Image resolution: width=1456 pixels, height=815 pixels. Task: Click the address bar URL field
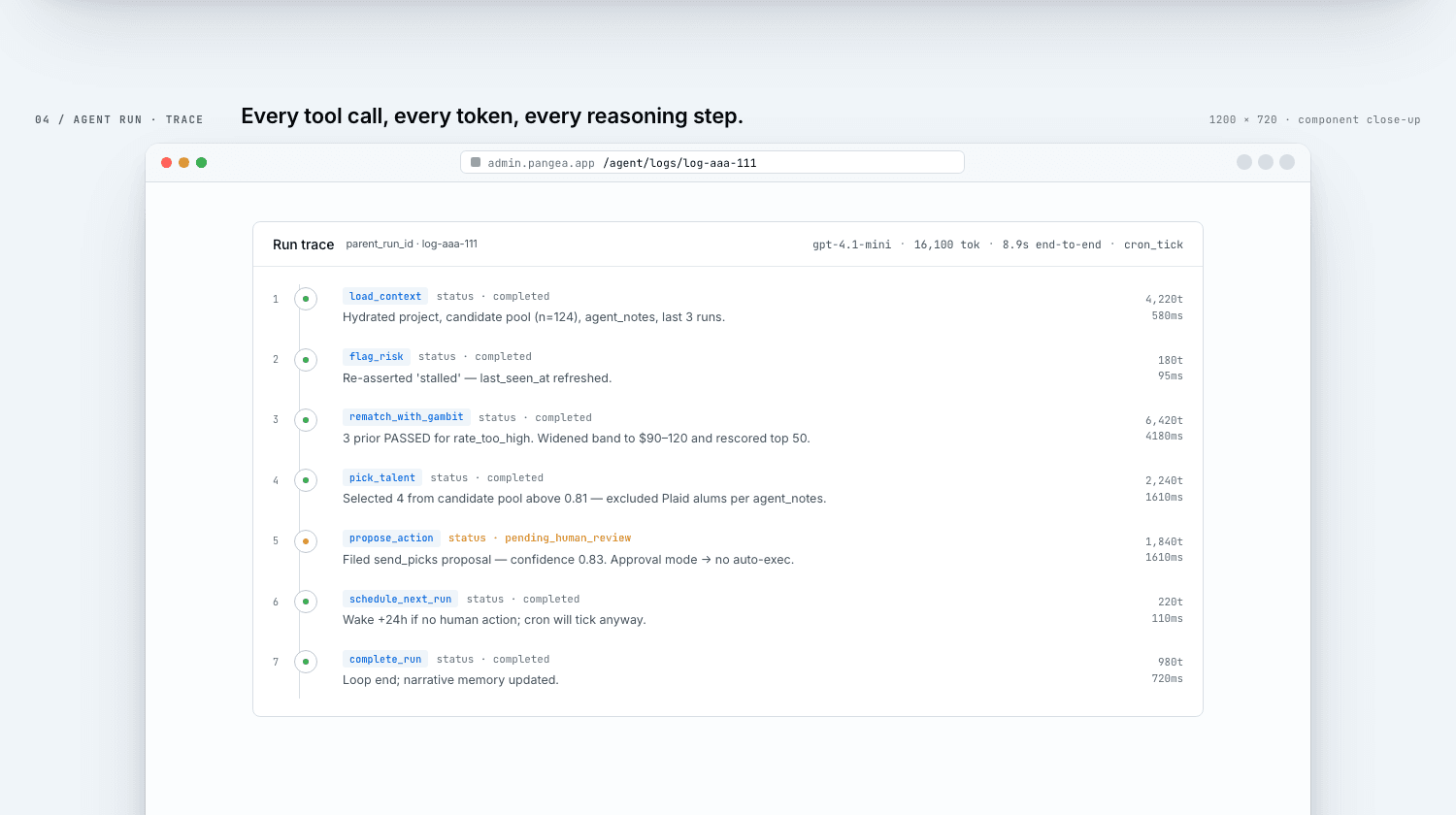point(712,162)
